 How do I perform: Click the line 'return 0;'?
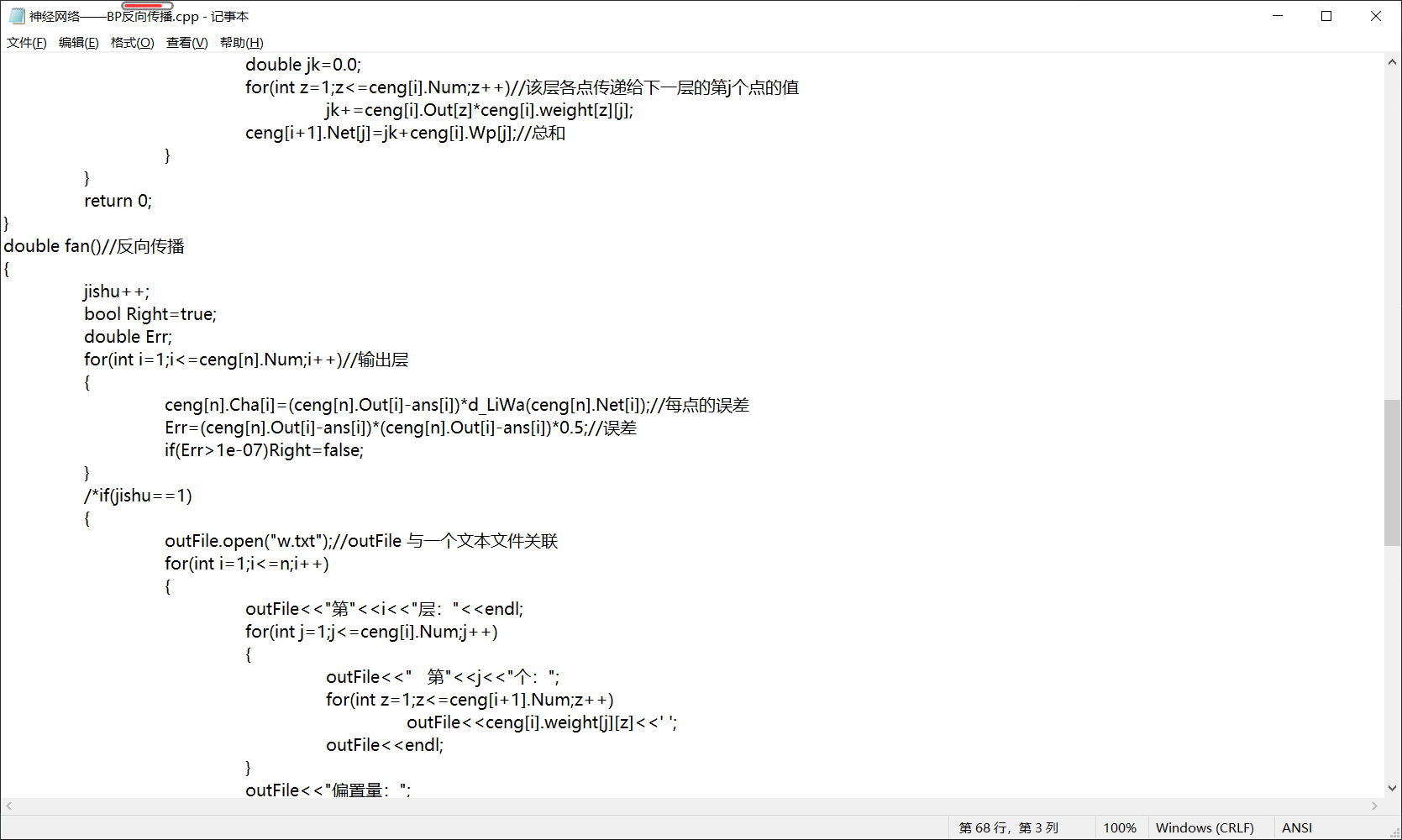pyautogui.click(x=118, y=201)
